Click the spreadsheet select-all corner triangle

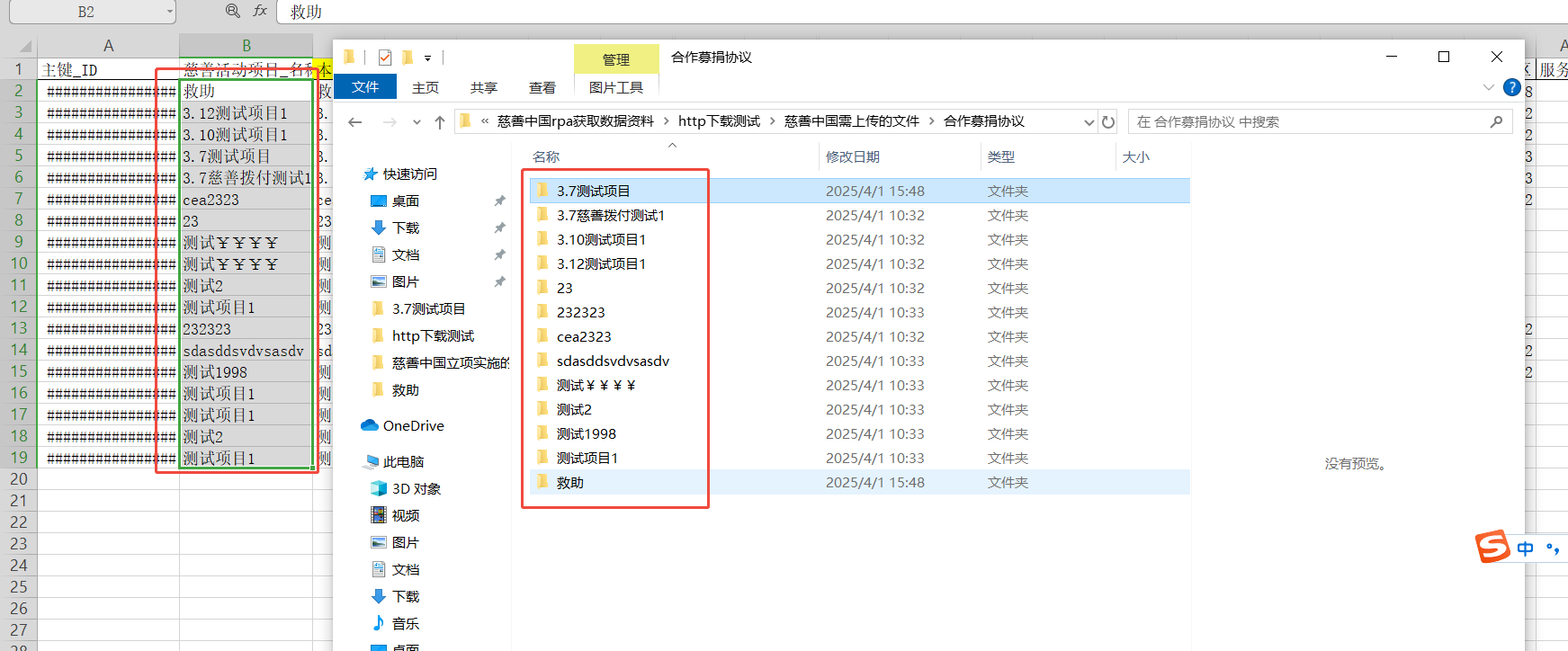point(26,47)
